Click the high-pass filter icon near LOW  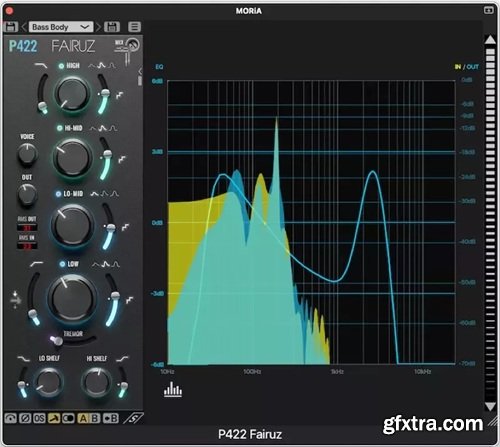37,264
